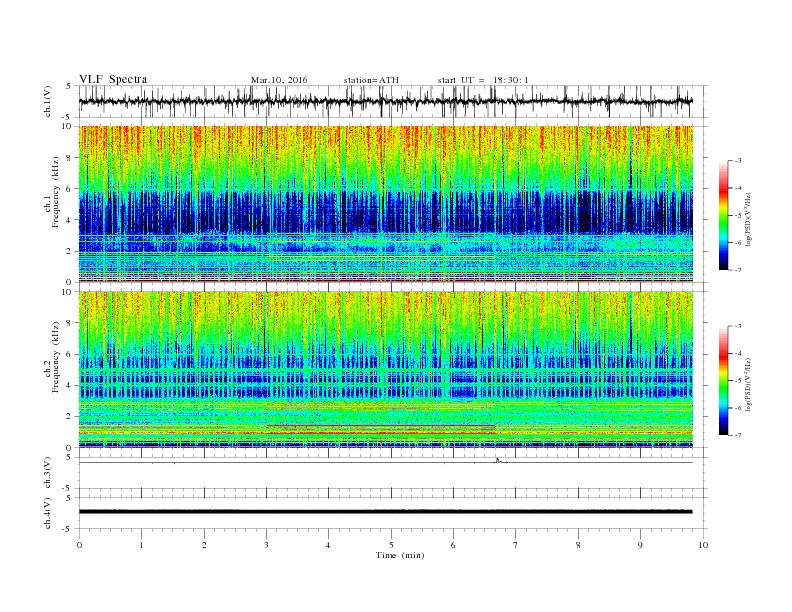Click the "4" kHz tick of ch.1 spectrogram
Screen dimensions: 792x612
pos(69,220)
